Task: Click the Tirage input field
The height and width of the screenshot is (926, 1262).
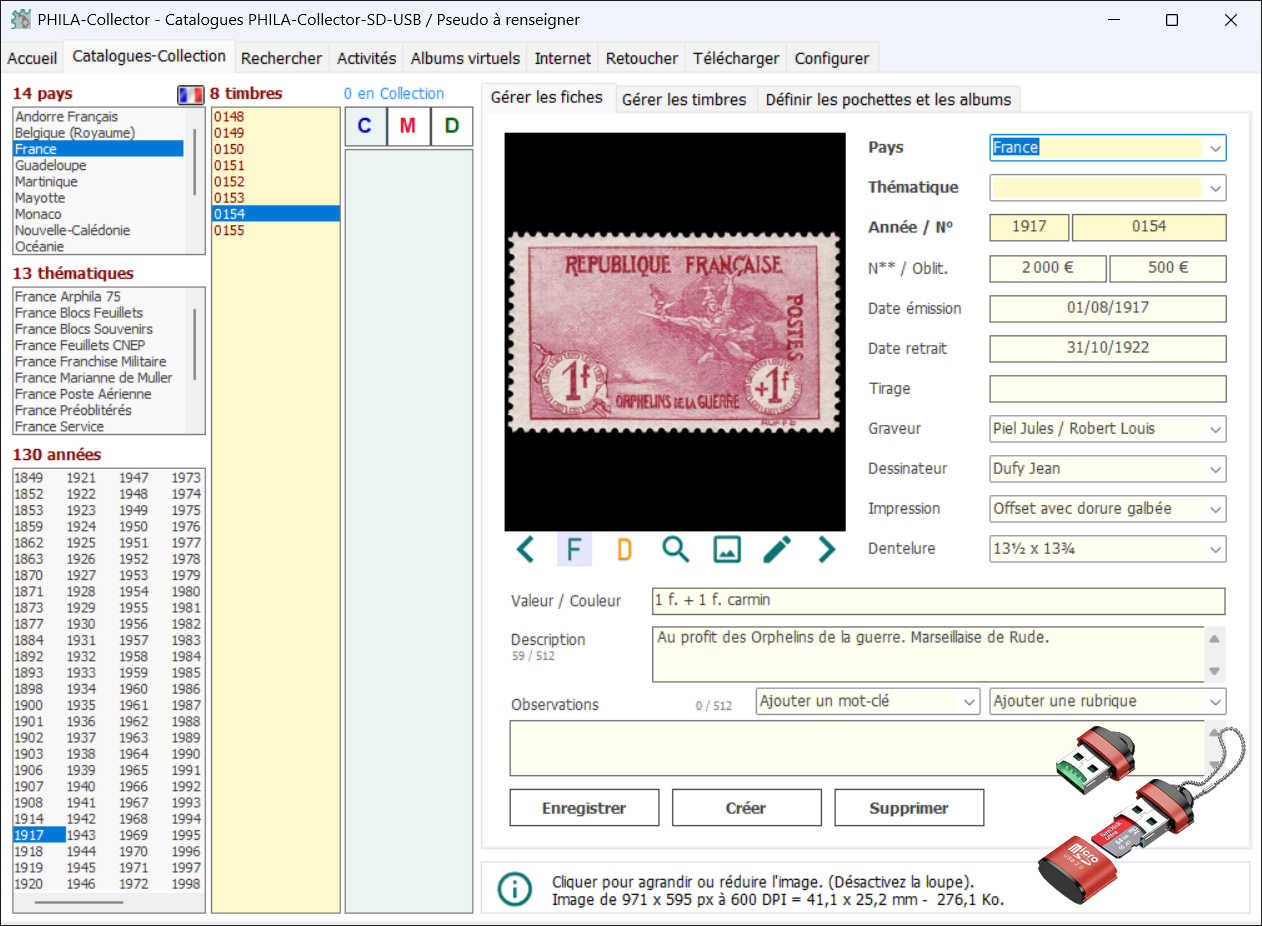Action: [x=1108, y=389]
